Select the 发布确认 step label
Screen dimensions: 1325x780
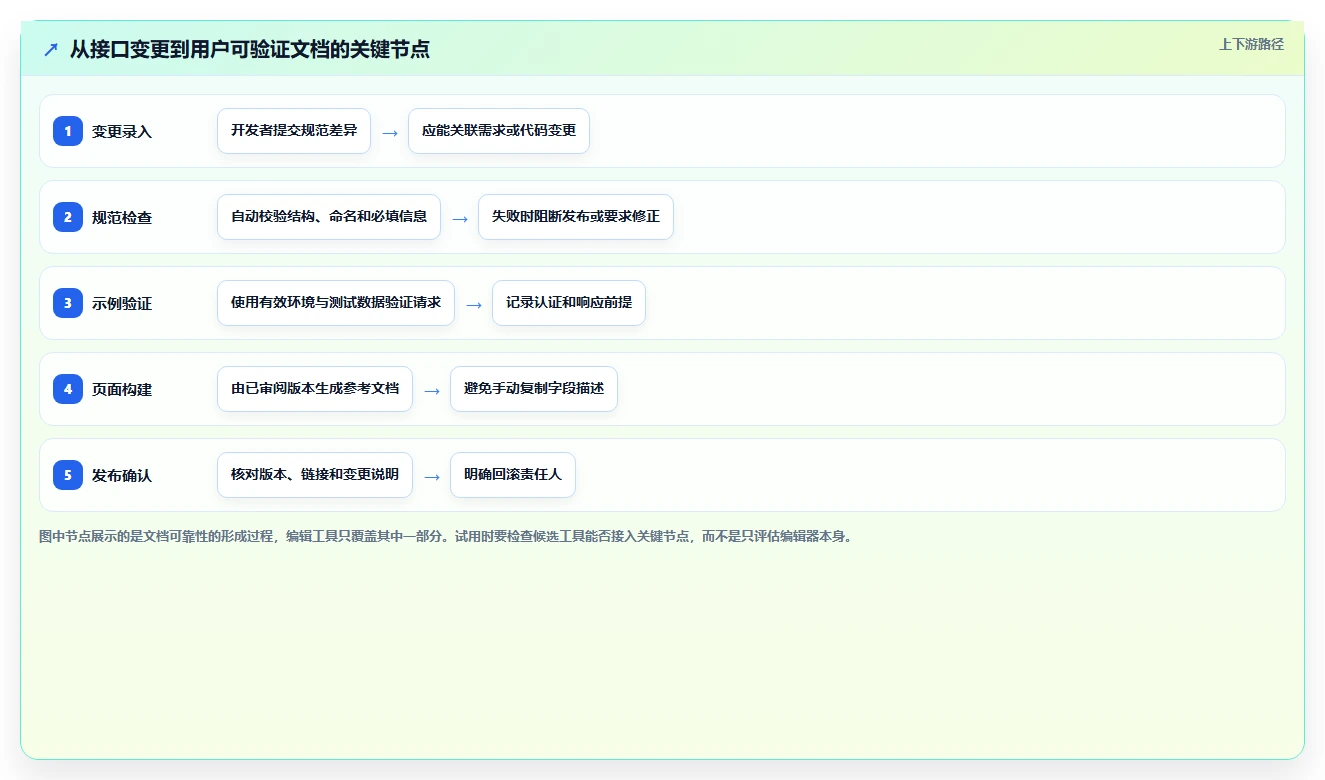122,475
